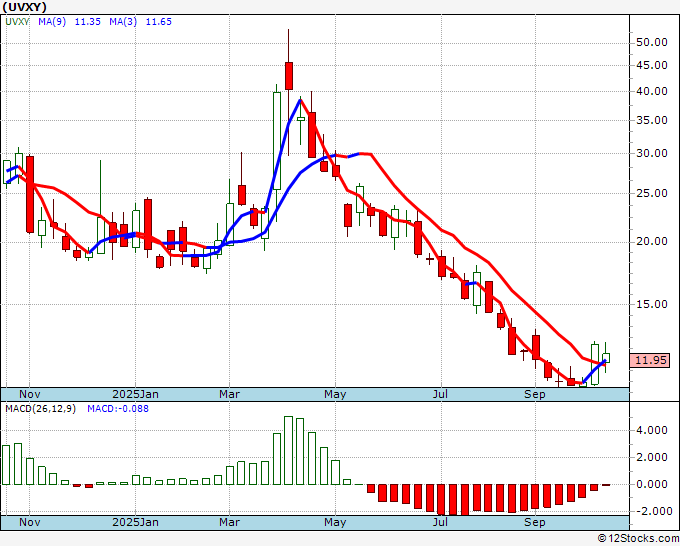Click Nov on the MACD time axis
The image size is (680, 546).
[x=29, y=522]
